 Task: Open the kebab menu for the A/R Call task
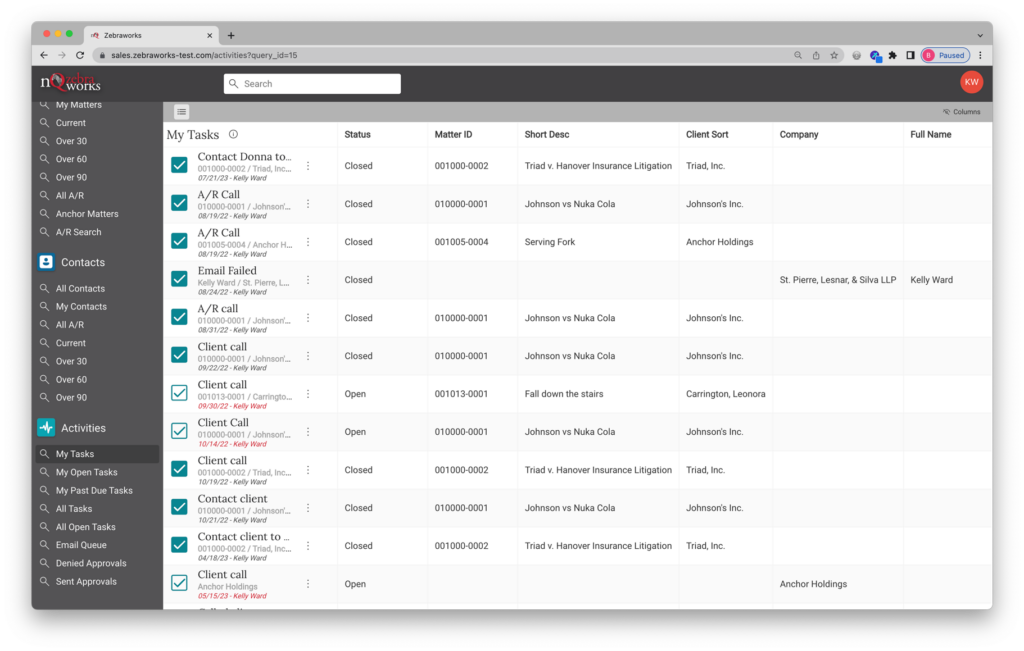[x=307, y=202]
